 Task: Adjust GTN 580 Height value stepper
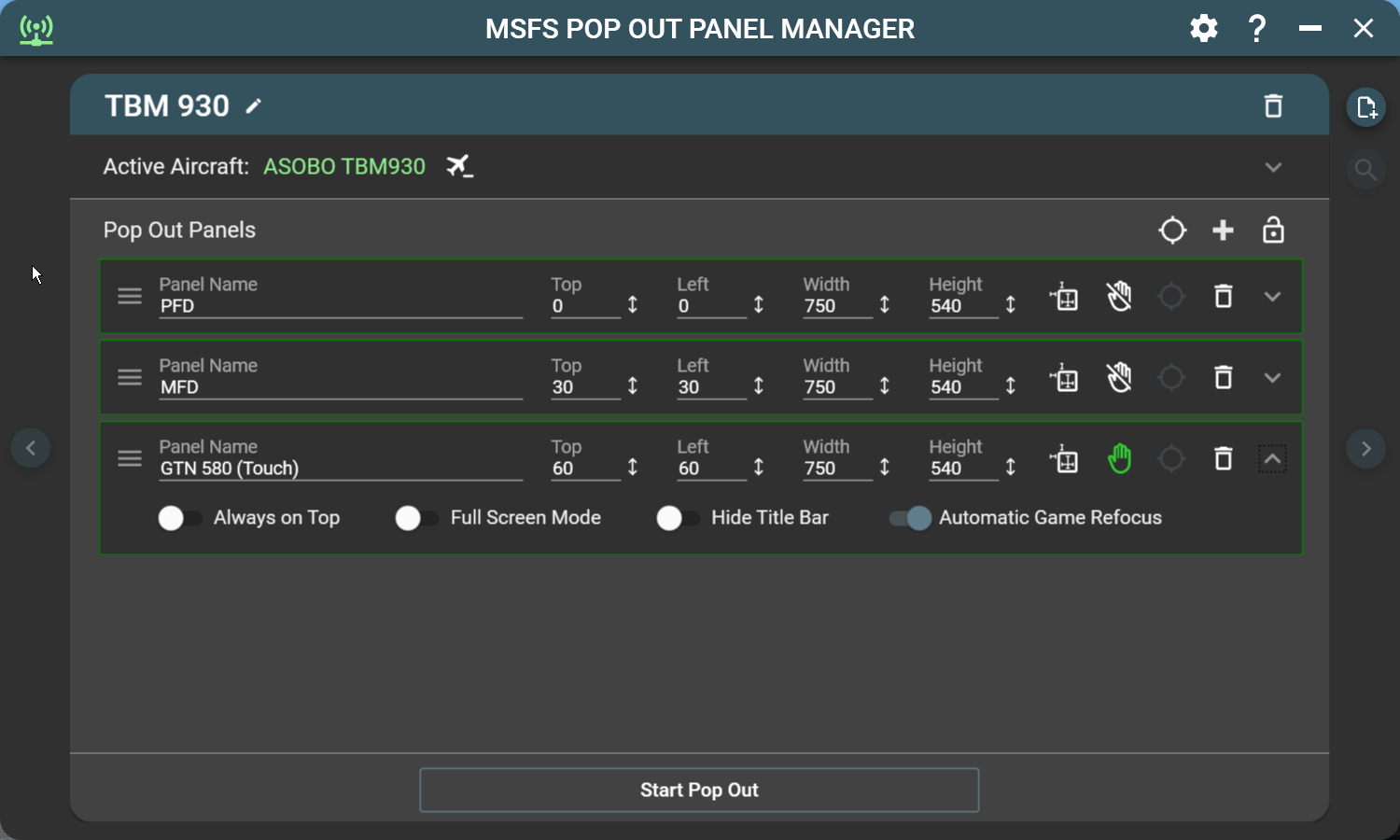coord(1011,467)
